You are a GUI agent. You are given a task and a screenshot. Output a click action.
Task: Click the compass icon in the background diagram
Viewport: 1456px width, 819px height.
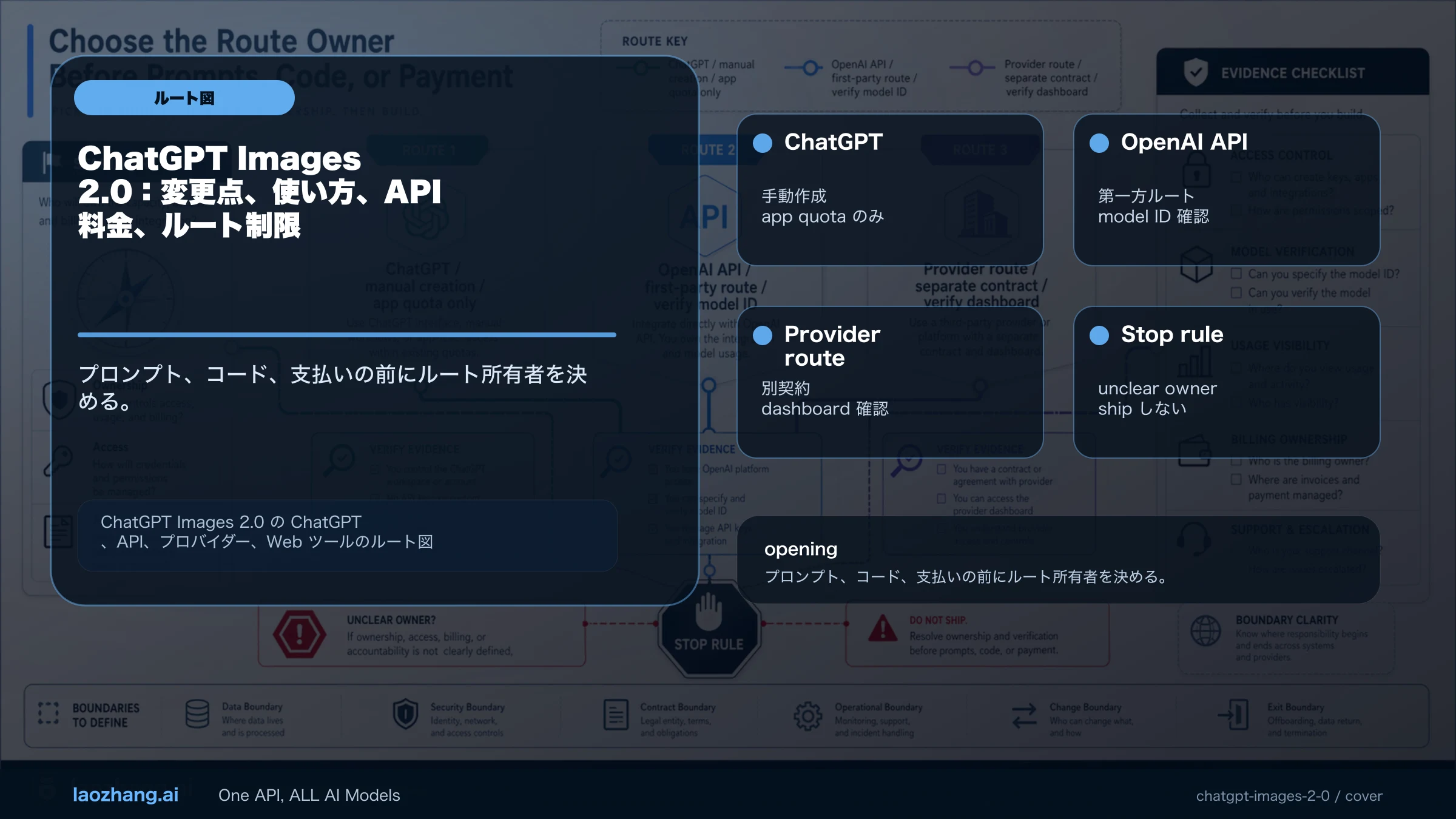coord(126,297)
